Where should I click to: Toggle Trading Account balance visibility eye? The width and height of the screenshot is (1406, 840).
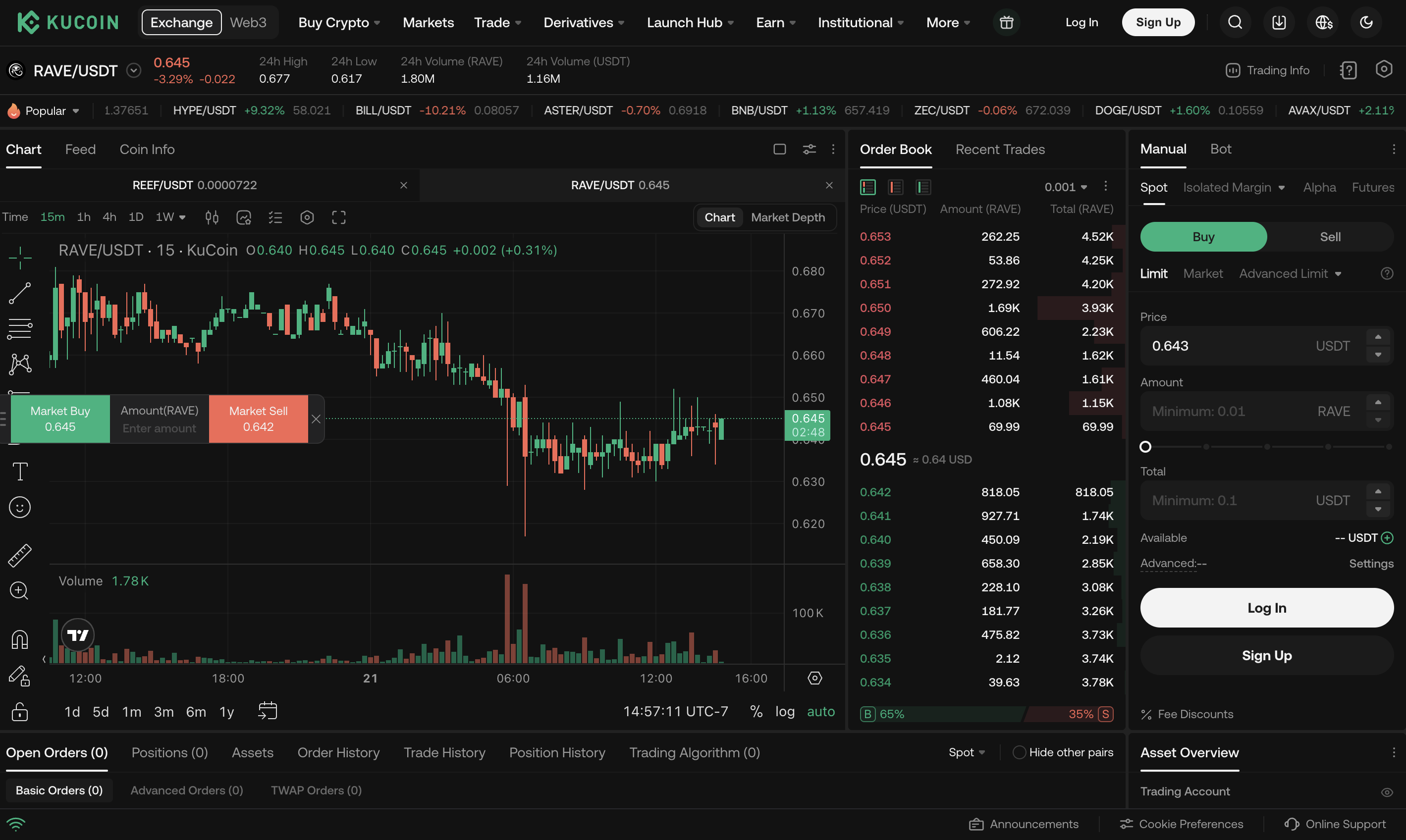(1387, 792)
